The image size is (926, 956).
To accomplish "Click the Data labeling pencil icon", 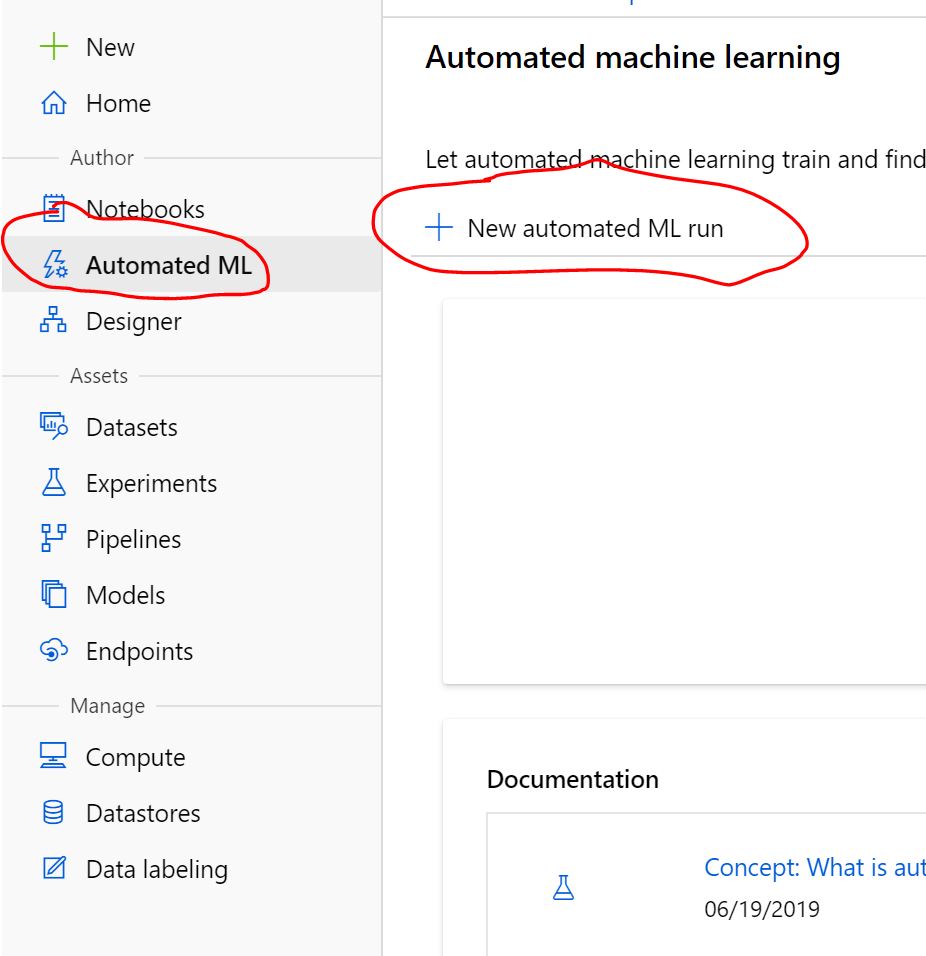I will point(54,868).
